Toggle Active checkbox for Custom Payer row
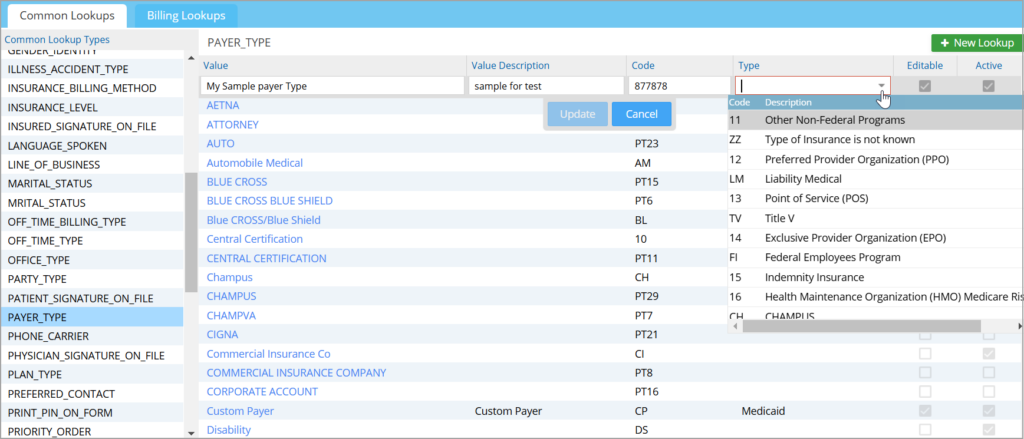The height and width of the screenshot is (439, 1024). [988, 411]
